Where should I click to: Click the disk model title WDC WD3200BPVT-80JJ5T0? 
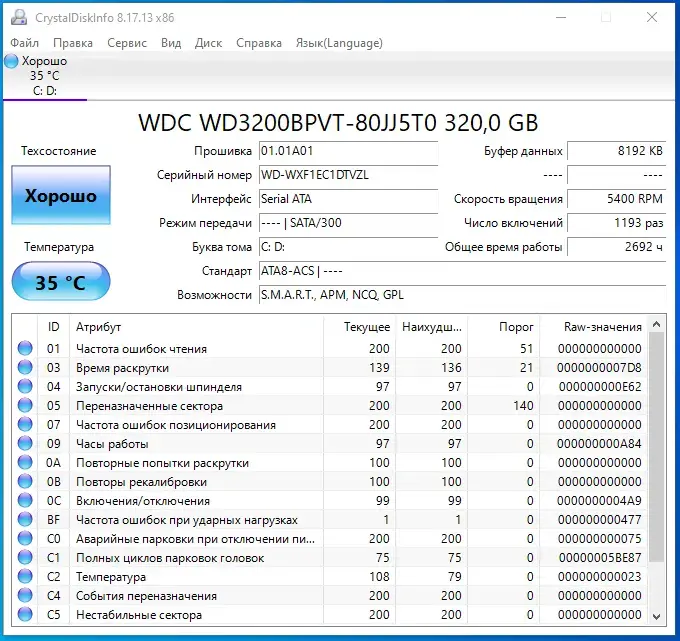point(338,123)
